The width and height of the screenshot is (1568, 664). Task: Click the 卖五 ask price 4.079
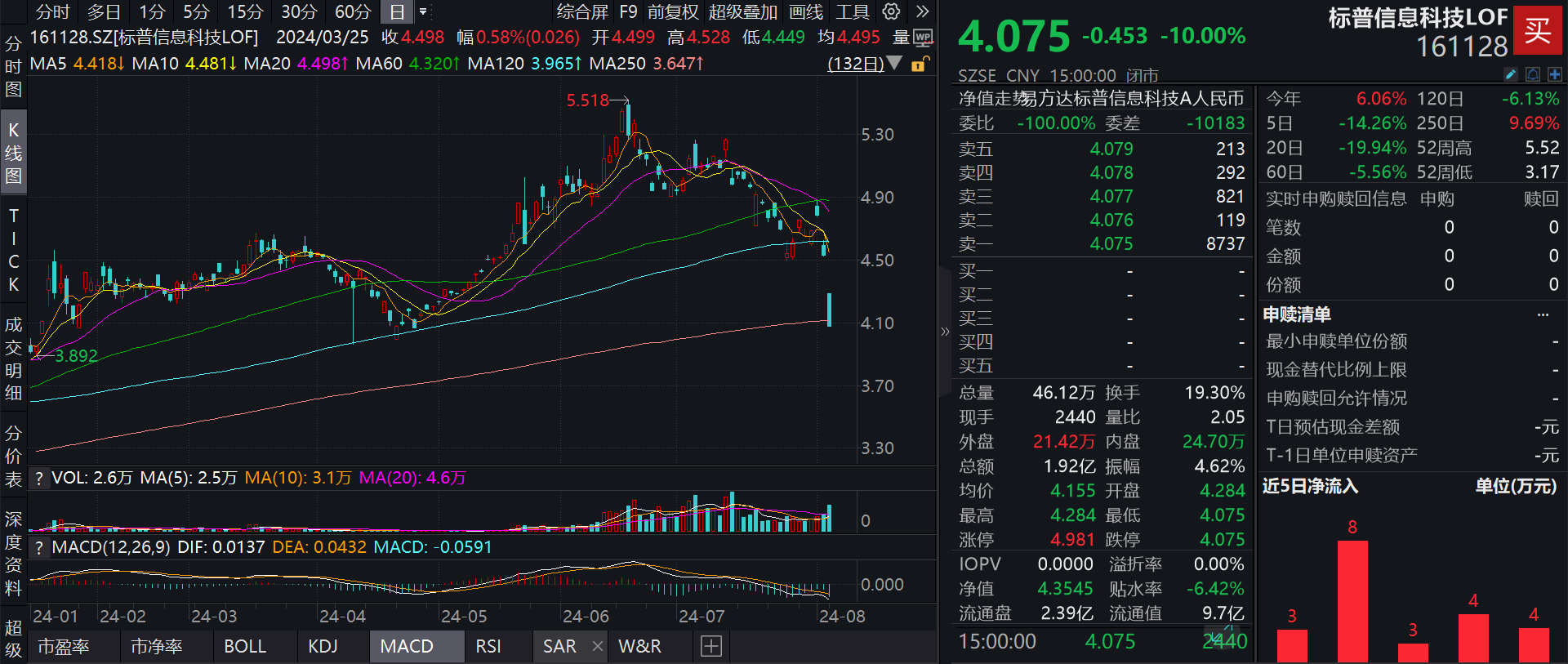tap(1111, 149)
